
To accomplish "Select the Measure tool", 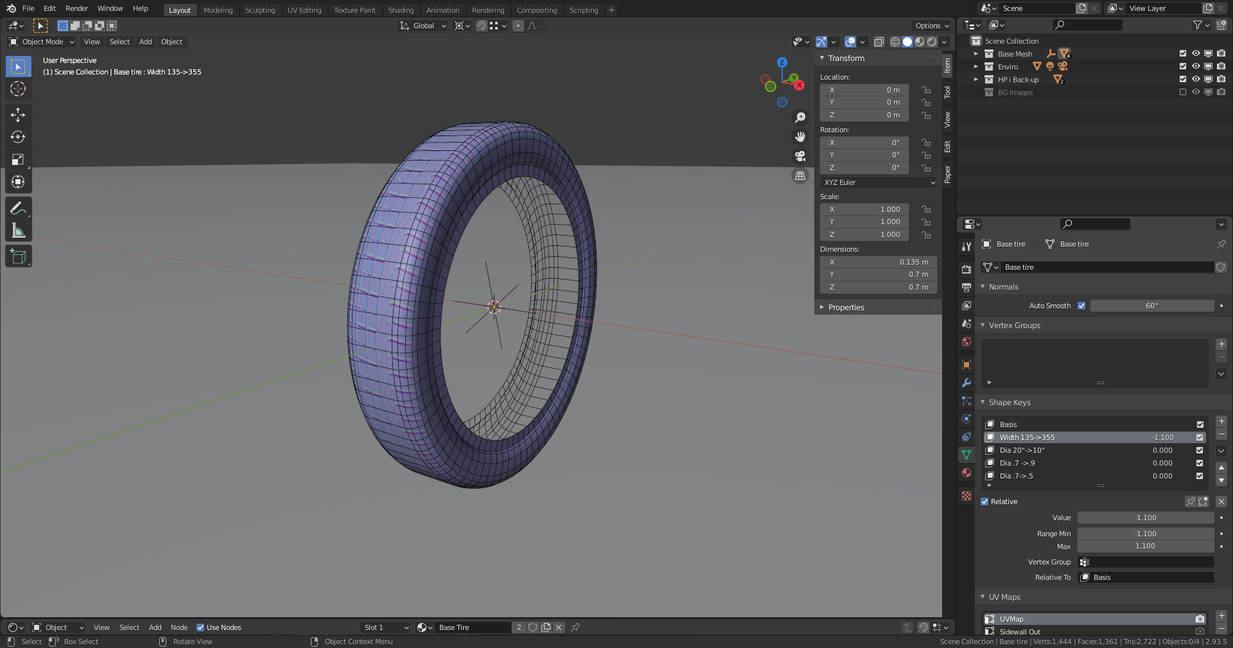I will 17,231.
